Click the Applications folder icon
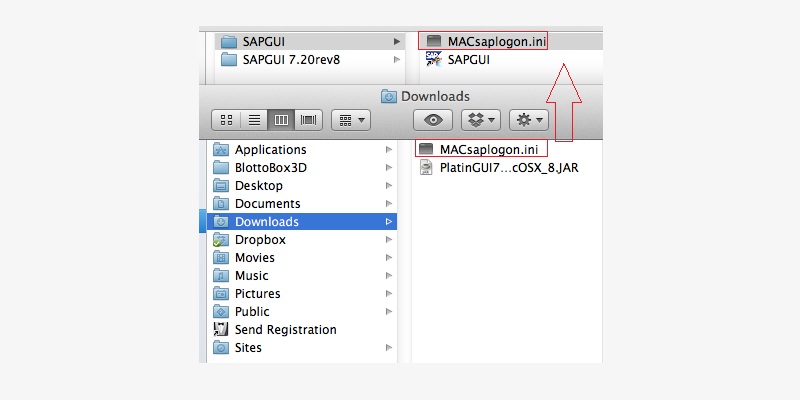The image size is (800, 400). tap(221, 149)
